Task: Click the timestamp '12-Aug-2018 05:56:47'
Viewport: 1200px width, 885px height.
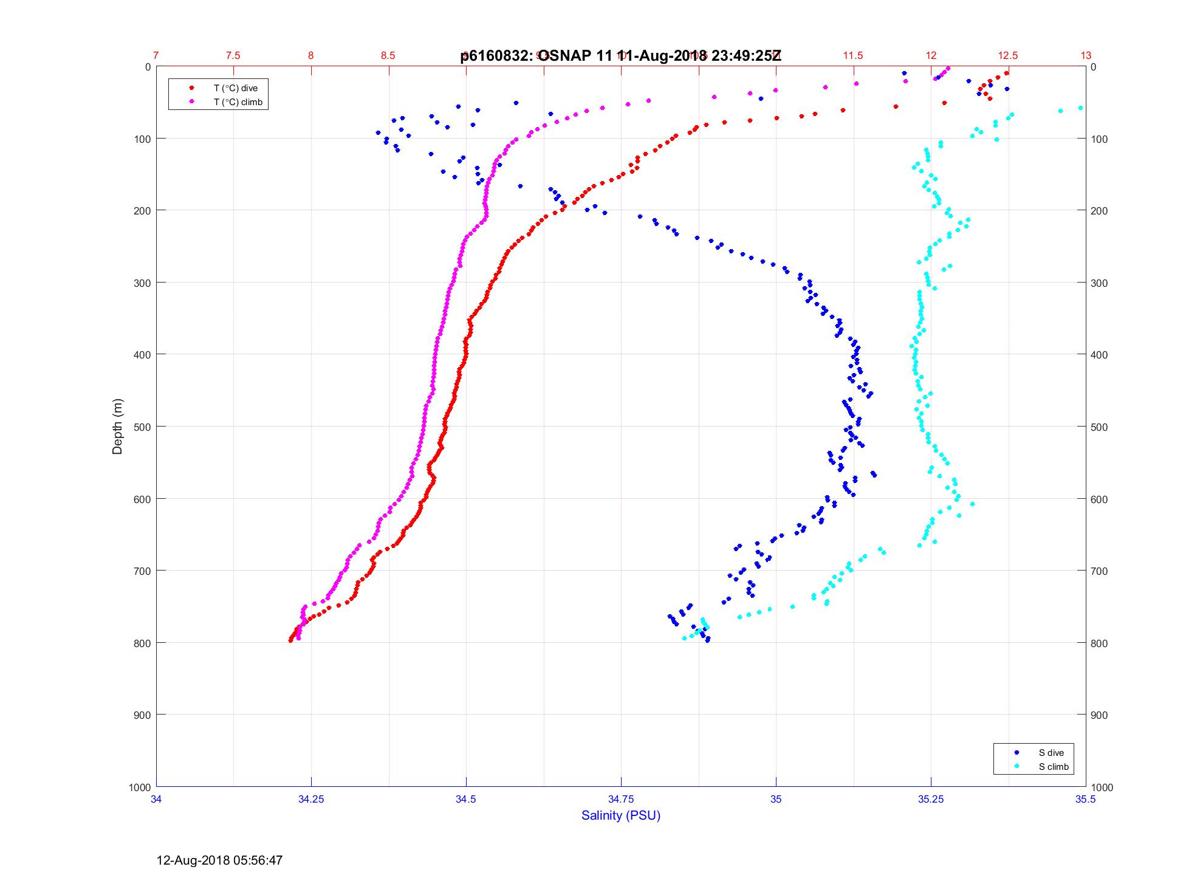Action: pos(219,859)
